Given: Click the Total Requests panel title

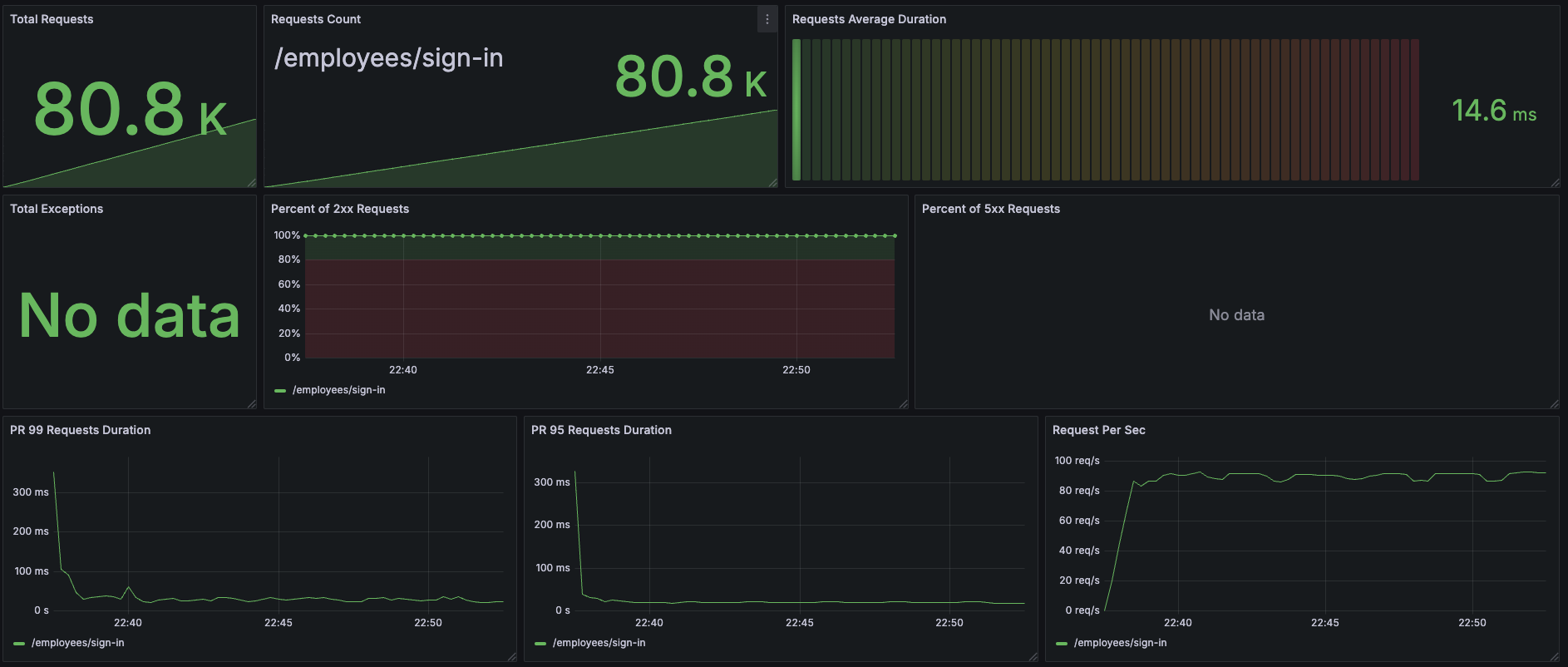Looking at the screenshot, I should 52,19.
